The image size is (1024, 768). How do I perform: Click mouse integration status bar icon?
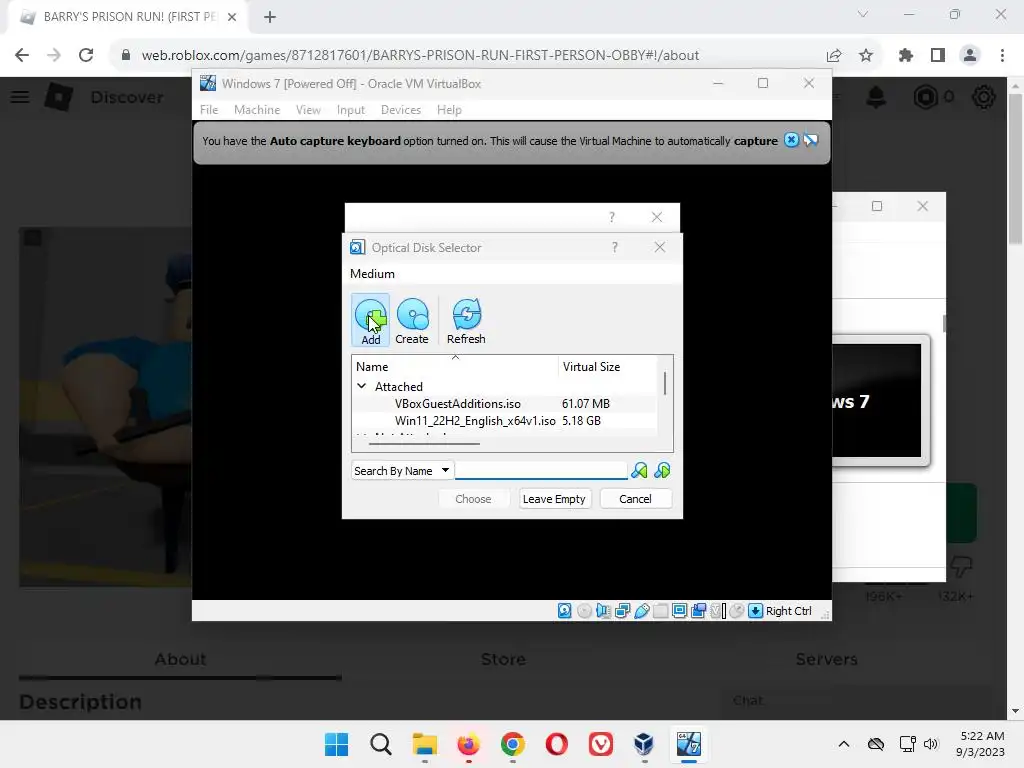[x=737, y=611]
